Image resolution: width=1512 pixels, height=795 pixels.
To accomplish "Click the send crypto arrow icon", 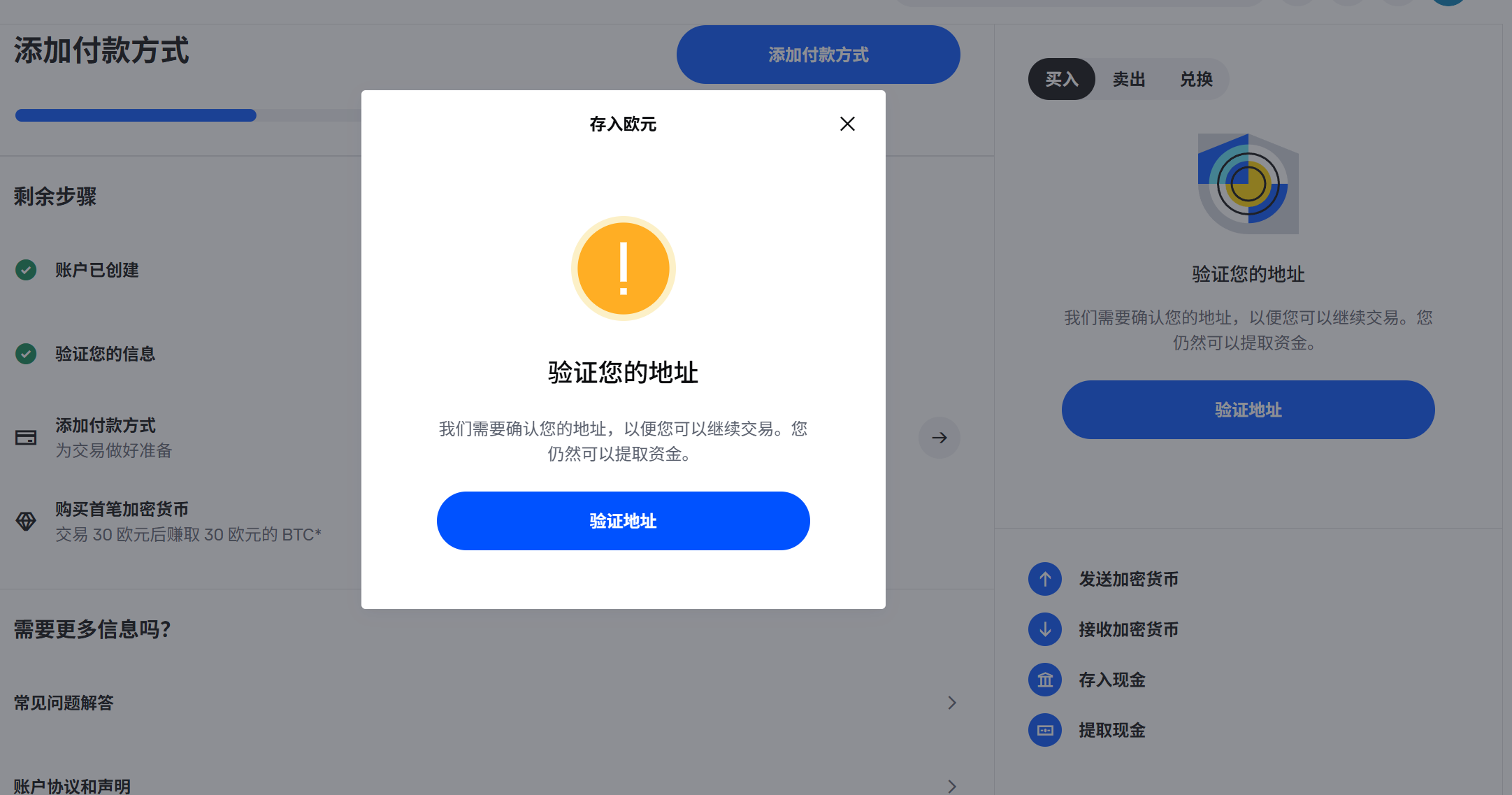I will tap(1044, 579).
